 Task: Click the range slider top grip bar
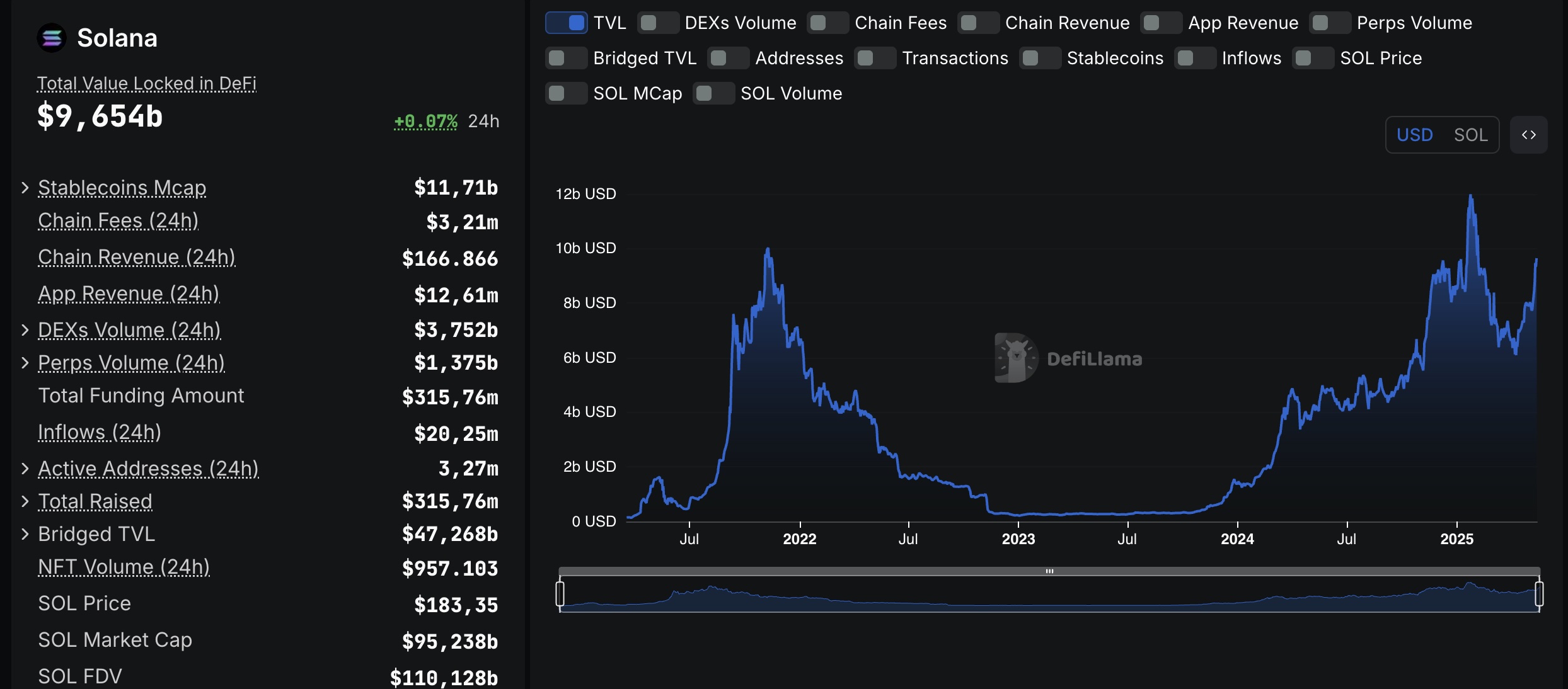(x=1049, y=571)
